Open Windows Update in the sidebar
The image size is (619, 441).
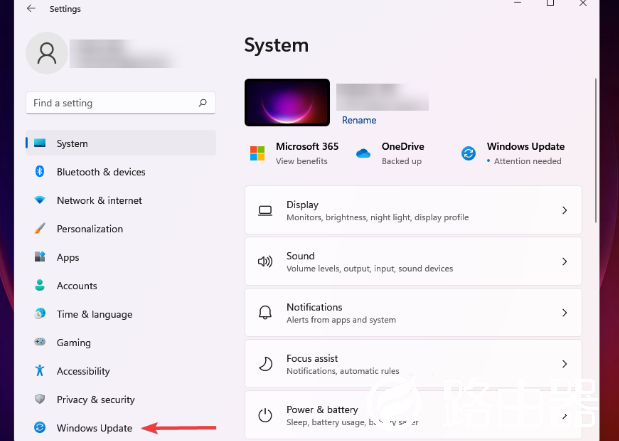[x=121, y=428]
